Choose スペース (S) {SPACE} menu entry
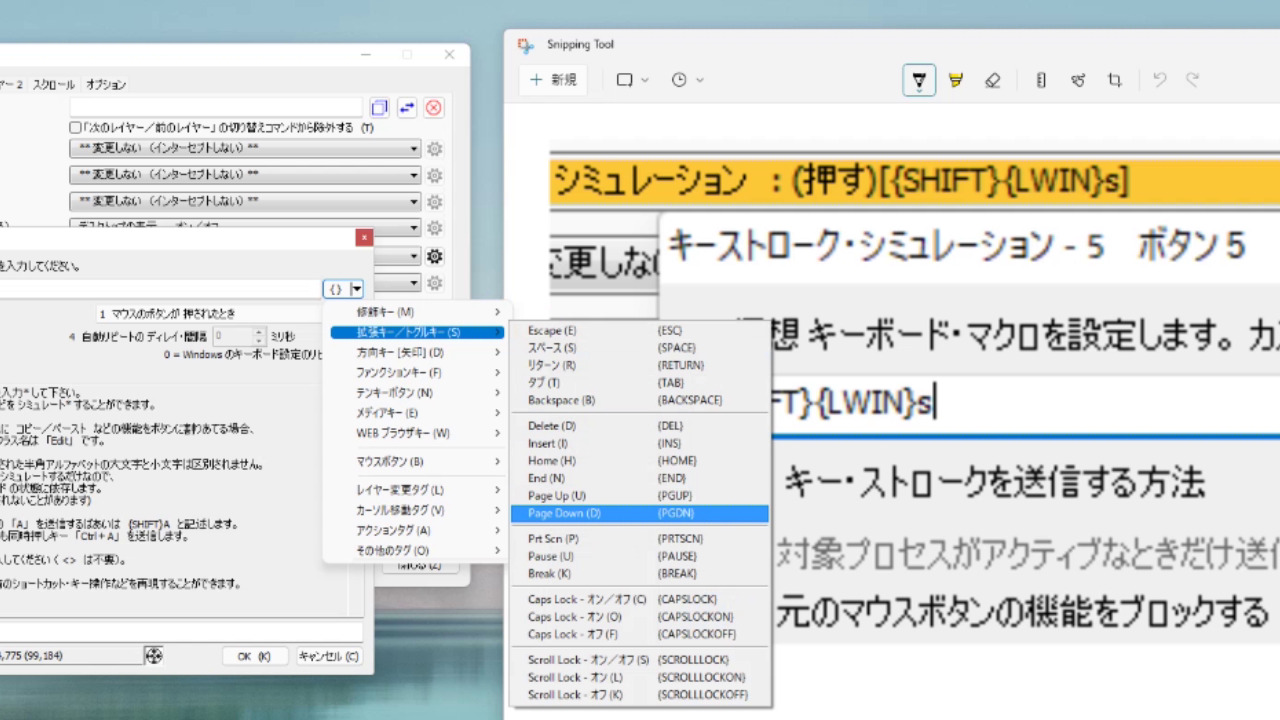 [x=640, y=348]
